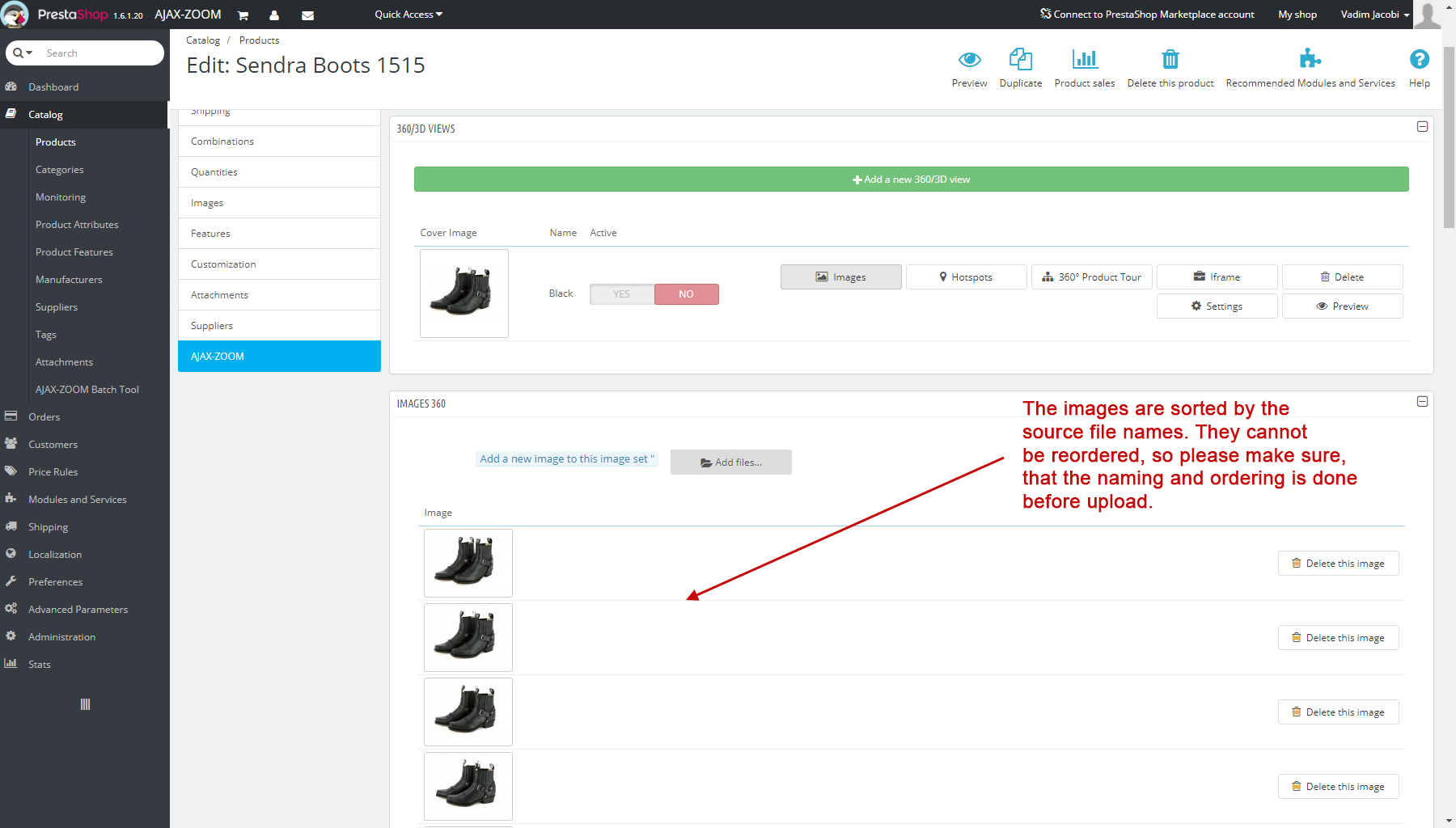Click Connect to PrestaShop Marketplace account link
The image size is (1456, 828).
(1147, 15)
